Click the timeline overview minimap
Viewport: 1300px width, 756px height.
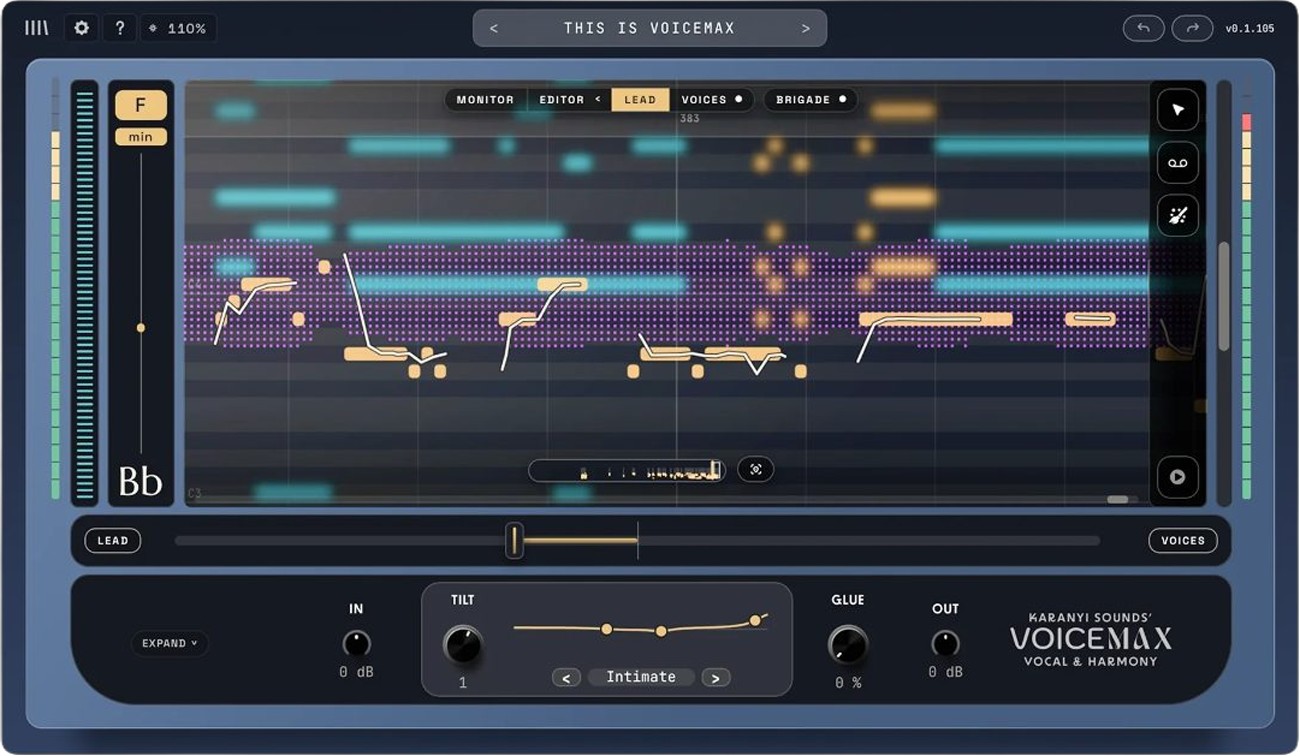tap(627, 470)
